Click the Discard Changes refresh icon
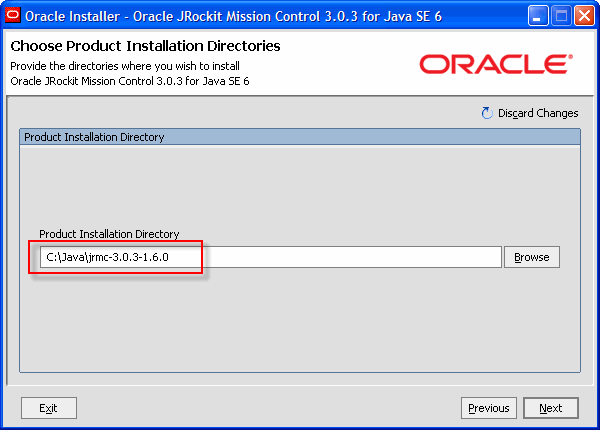This screenshot has height=430, width=600. [x=487, y=113]
